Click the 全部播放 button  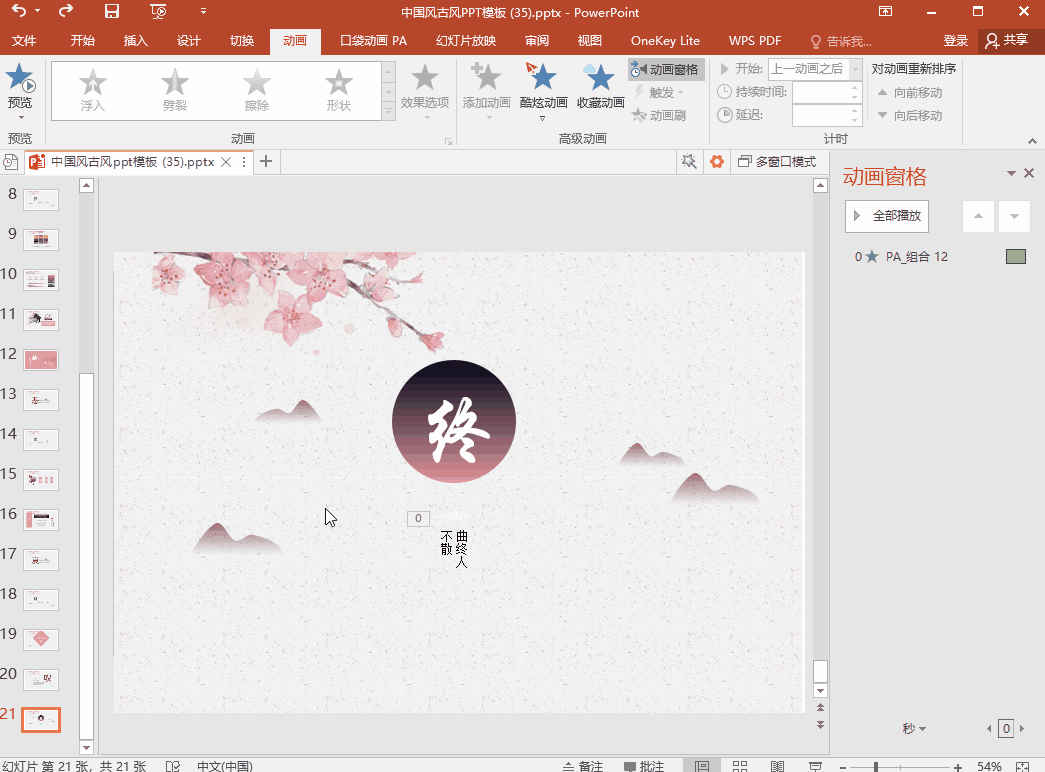click(x=887, y=216)
